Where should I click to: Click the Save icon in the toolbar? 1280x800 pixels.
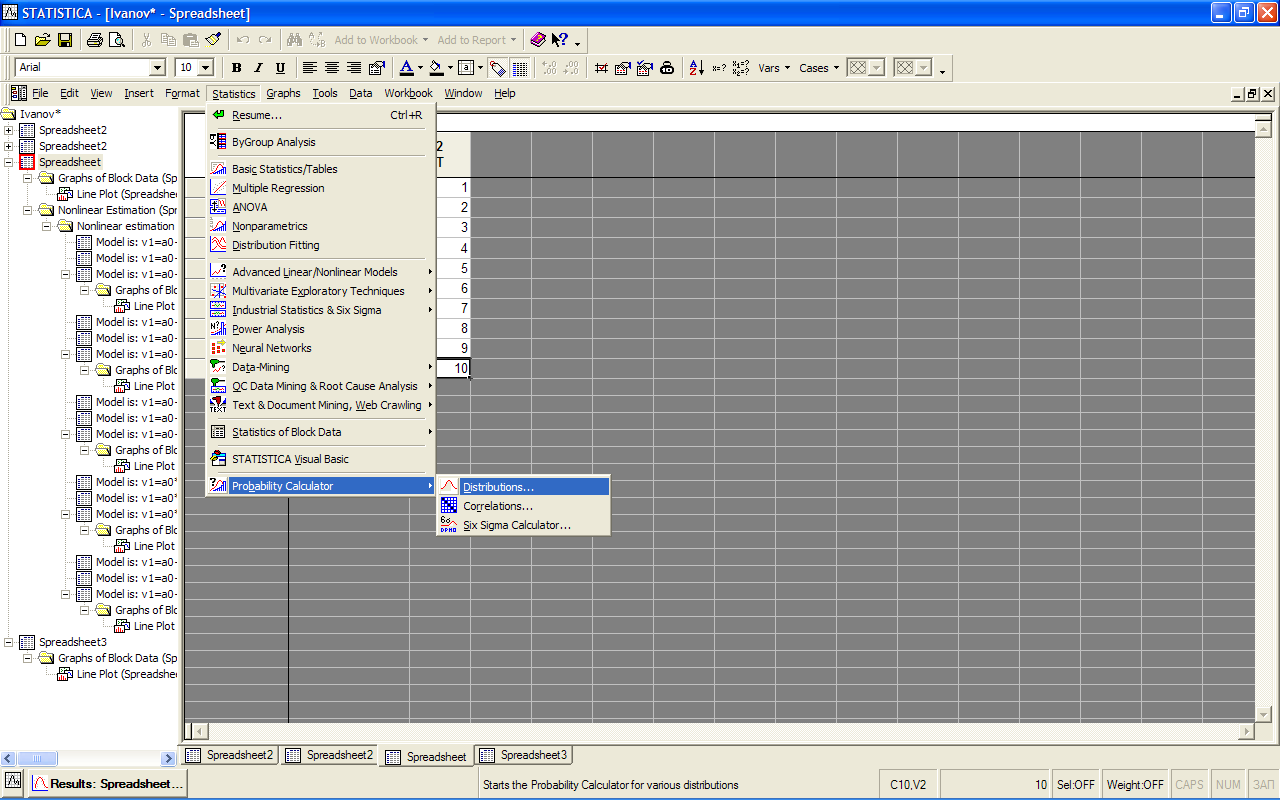point(64,40)
